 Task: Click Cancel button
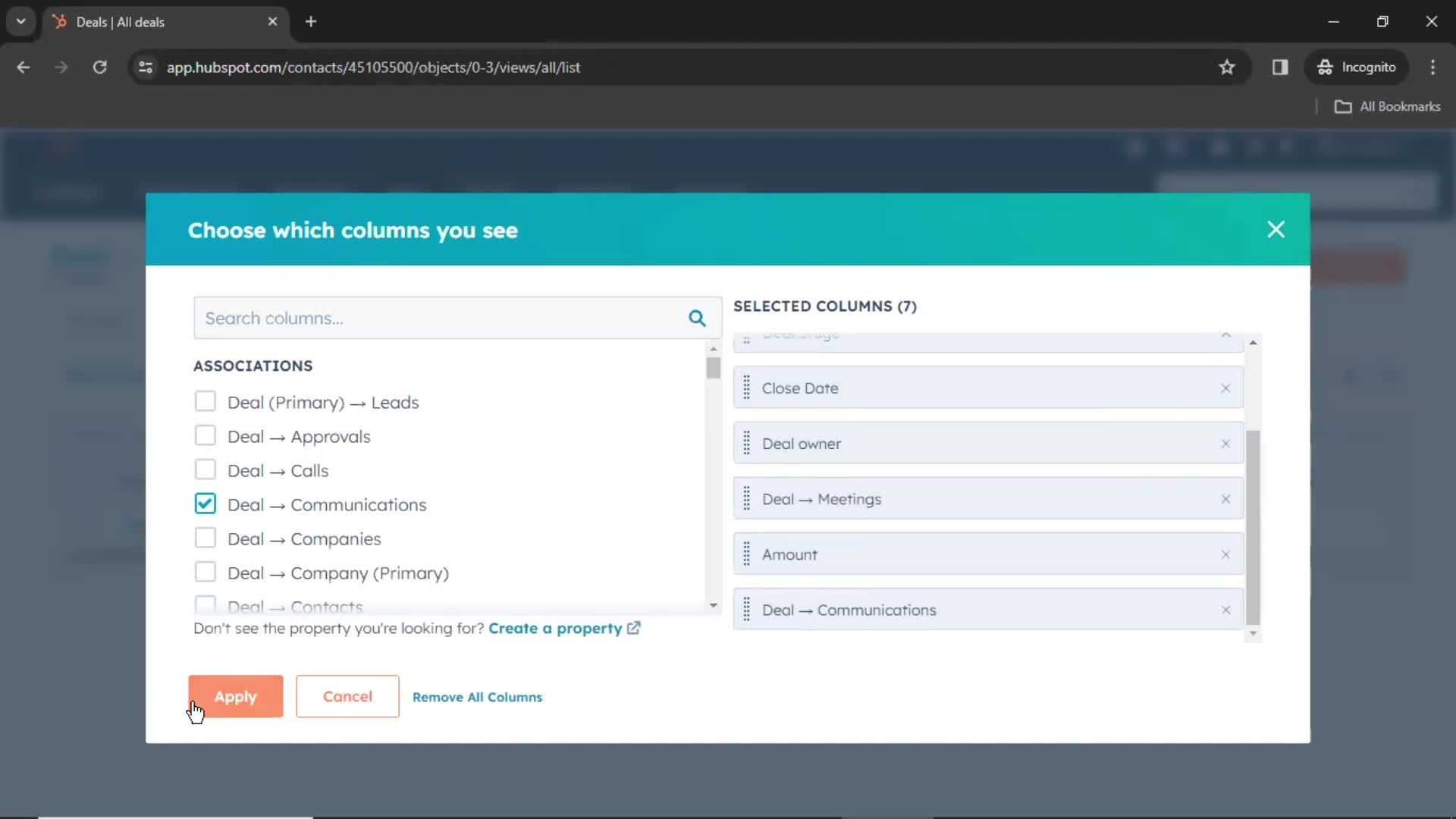[347, 696]
